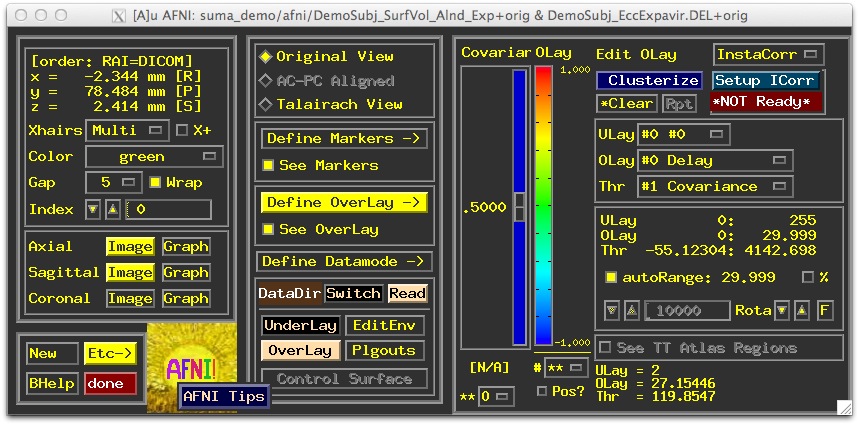This screenshot has width=859, height=425.
Task: Click the range down arrow beside 10000
Action: point(611,311)
